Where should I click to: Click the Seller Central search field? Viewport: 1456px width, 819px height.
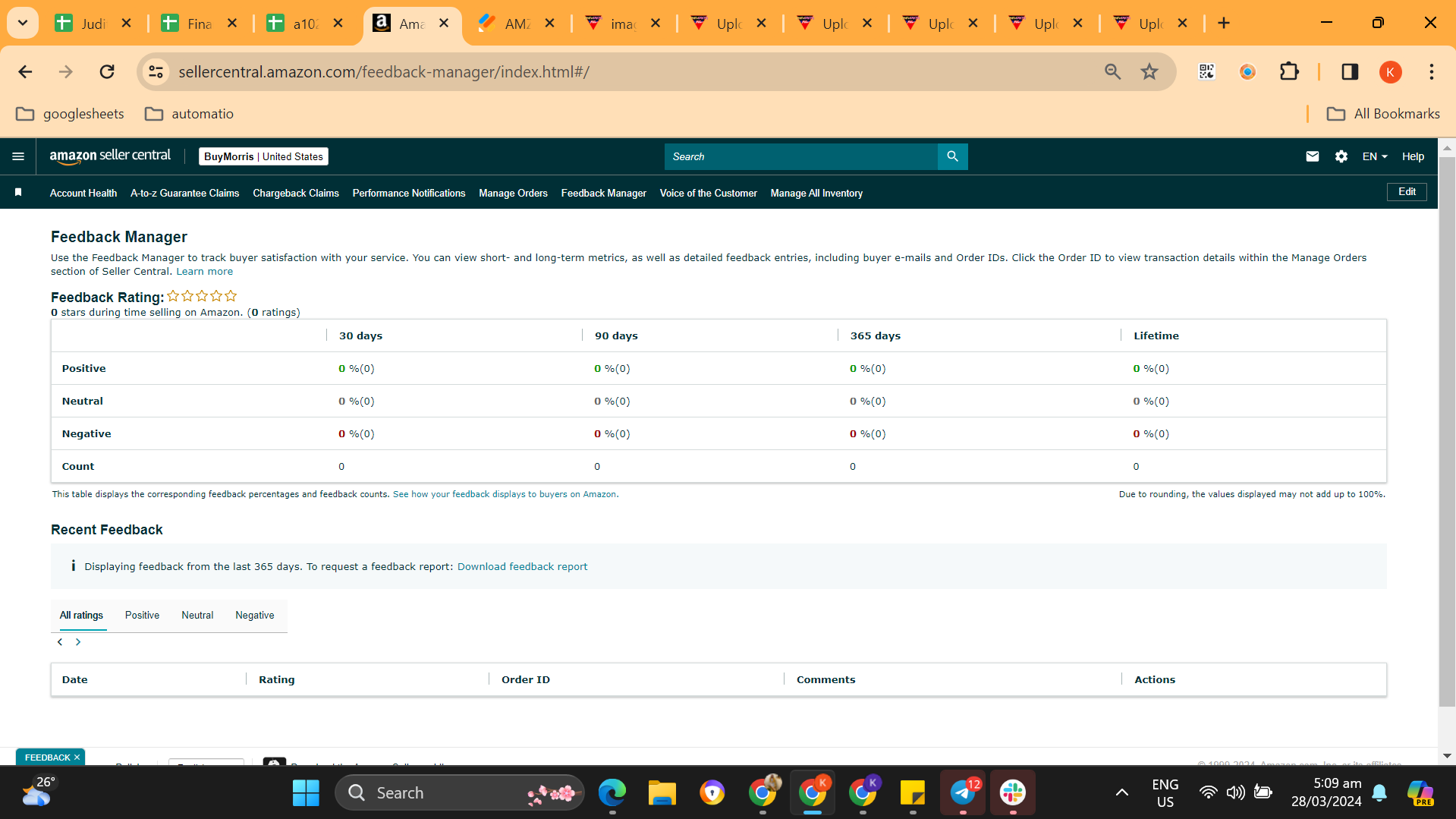[x=801, y=156]
